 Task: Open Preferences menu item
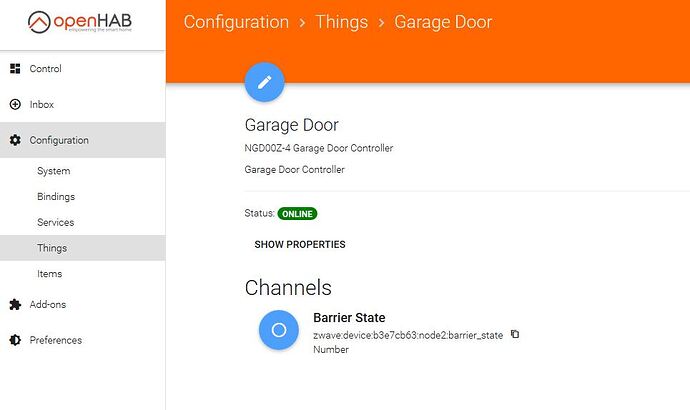click(83, 340)
